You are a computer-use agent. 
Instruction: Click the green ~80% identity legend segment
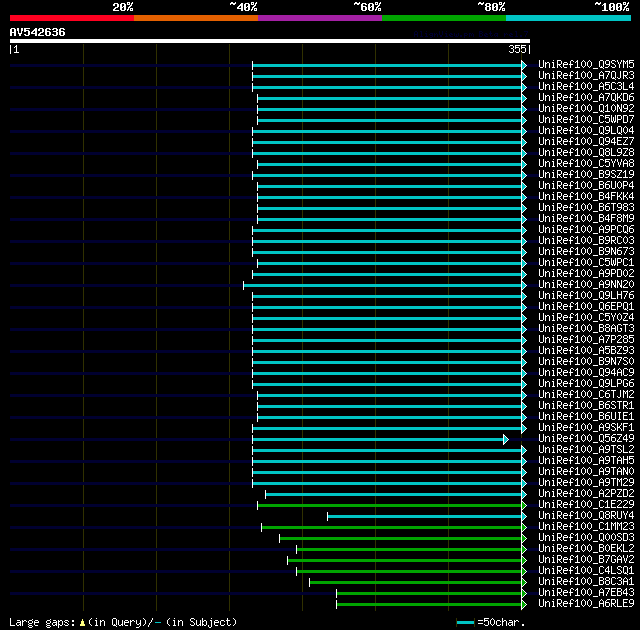(x=444, y=18)
